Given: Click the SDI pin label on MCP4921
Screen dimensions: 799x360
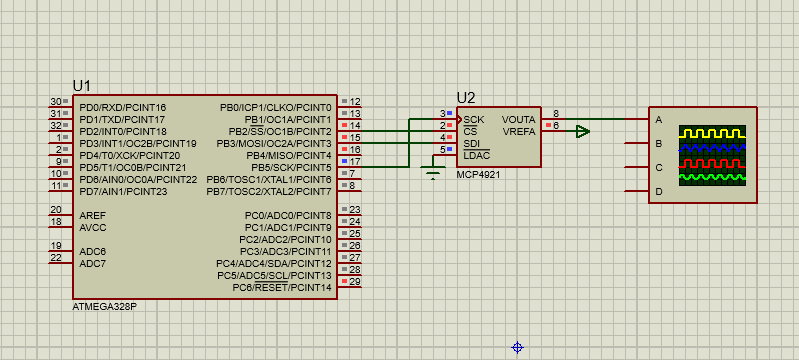Looking at the screenshot, I should pos(471,144).
